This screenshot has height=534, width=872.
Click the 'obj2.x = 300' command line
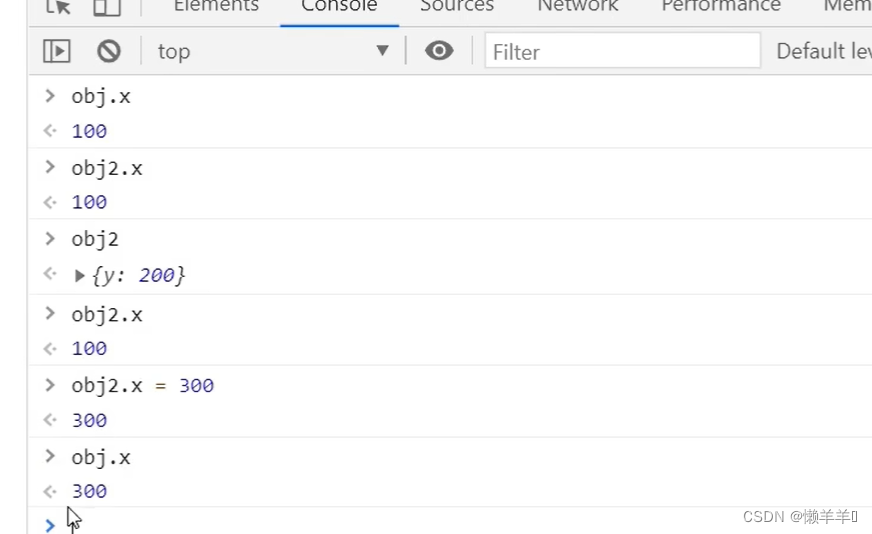142,386
